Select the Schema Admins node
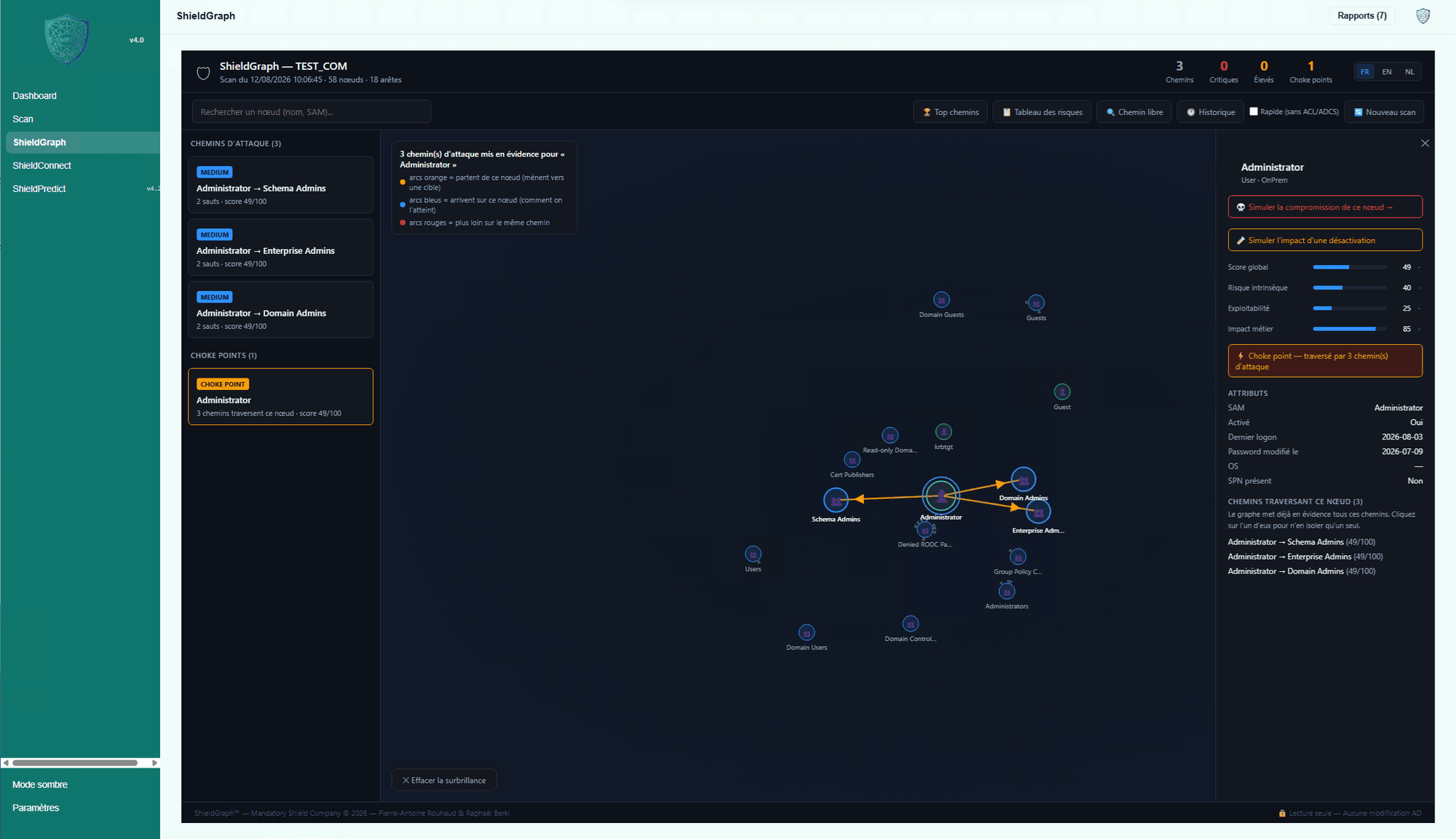 pyautogui.click(x=836, y=501)
